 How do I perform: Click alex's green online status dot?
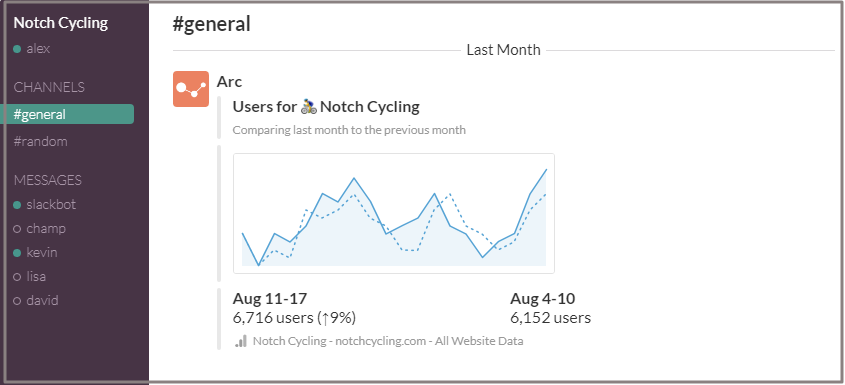pyautogui.click(x=17, y=49)
